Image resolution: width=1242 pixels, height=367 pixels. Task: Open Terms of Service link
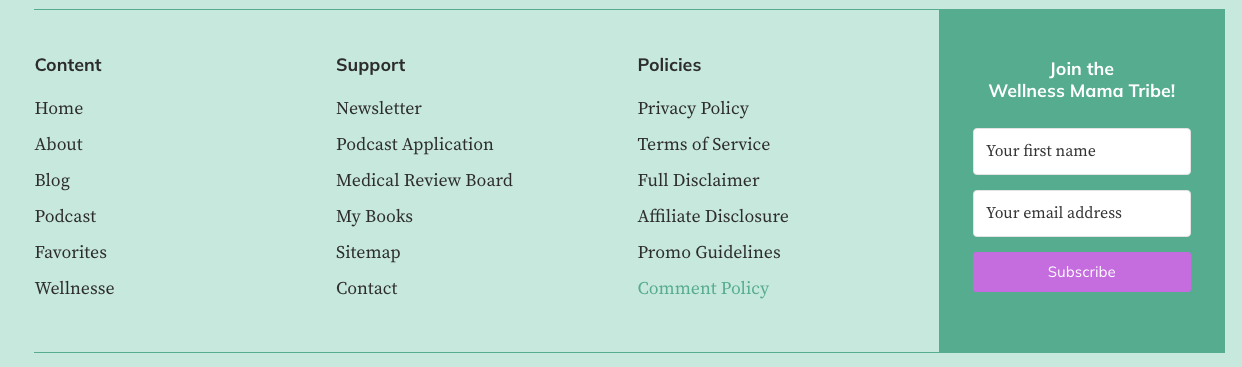[x=704, y=144]
